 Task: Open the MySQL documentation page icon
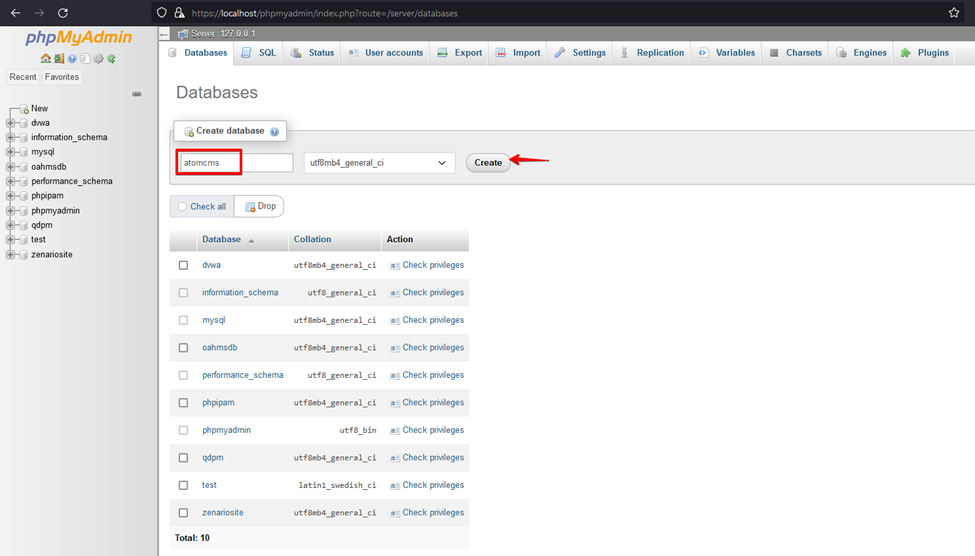(x=85, y=58)
